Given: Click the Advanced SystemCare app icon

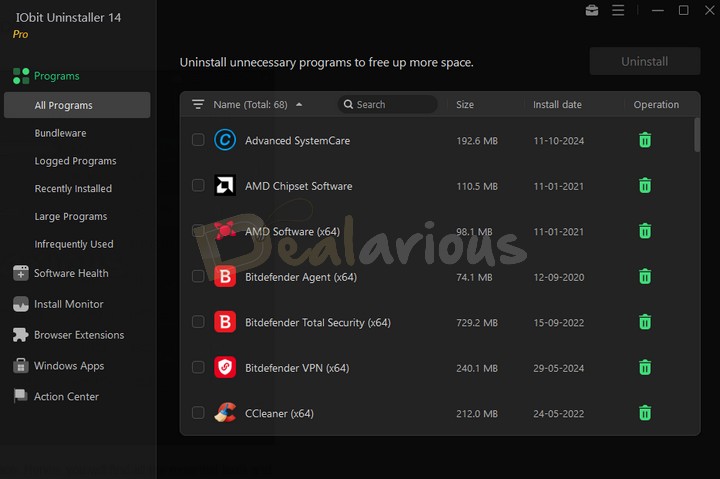Looking at the screenshot, I should (x=225, y=140).
